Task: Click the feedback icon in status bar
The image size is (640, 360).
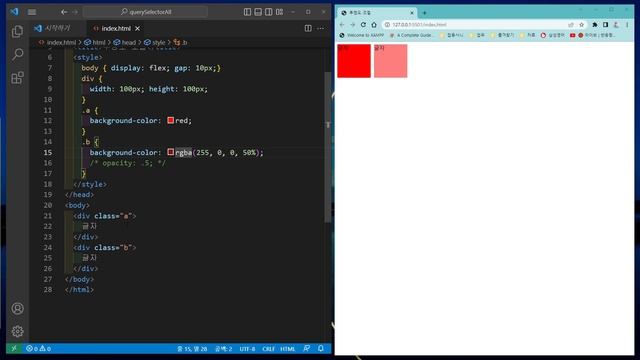Action: point(307,349)
